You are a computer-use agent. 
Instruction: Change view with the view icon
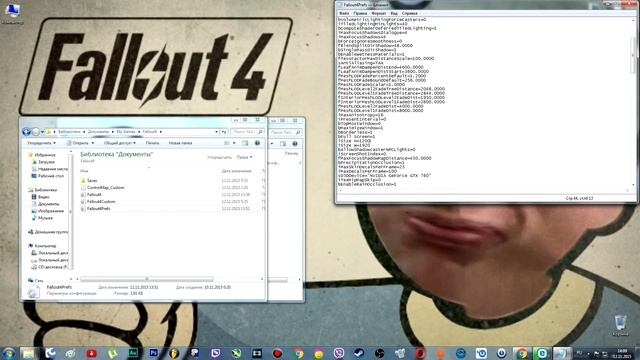tap(227, 143)
